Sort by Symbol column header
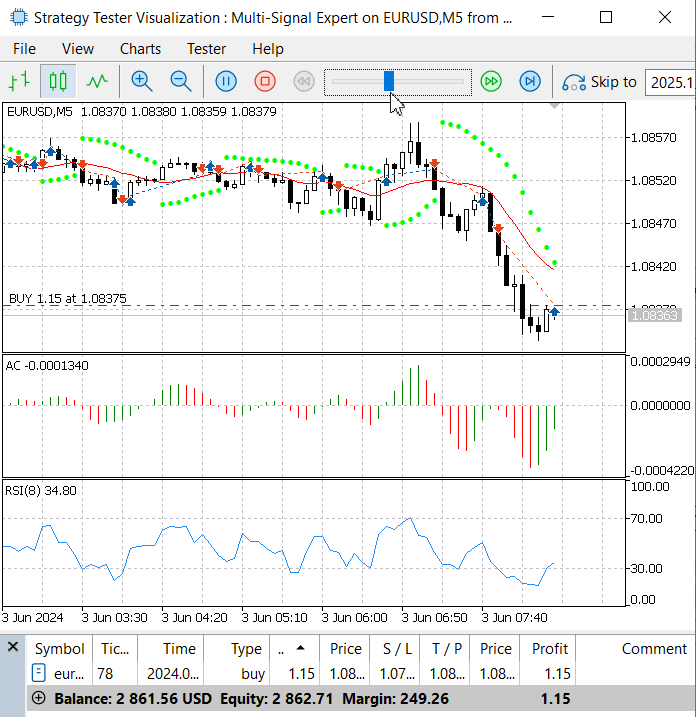Image resolution: width=696 pixels, height=717 pixels. (59, 649)
